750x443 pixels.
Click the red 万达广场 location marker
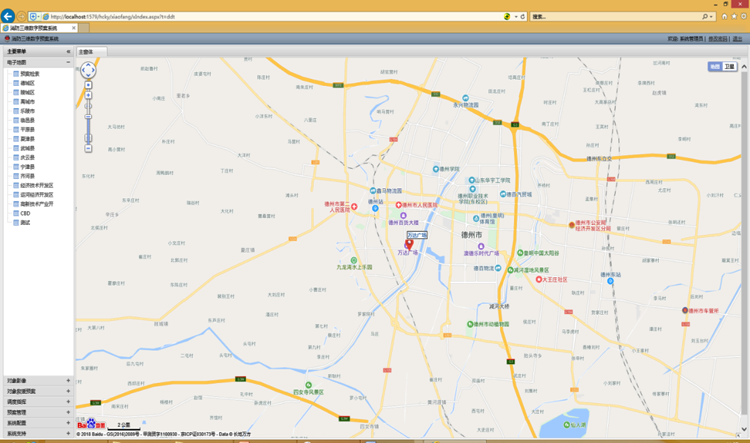407,246
